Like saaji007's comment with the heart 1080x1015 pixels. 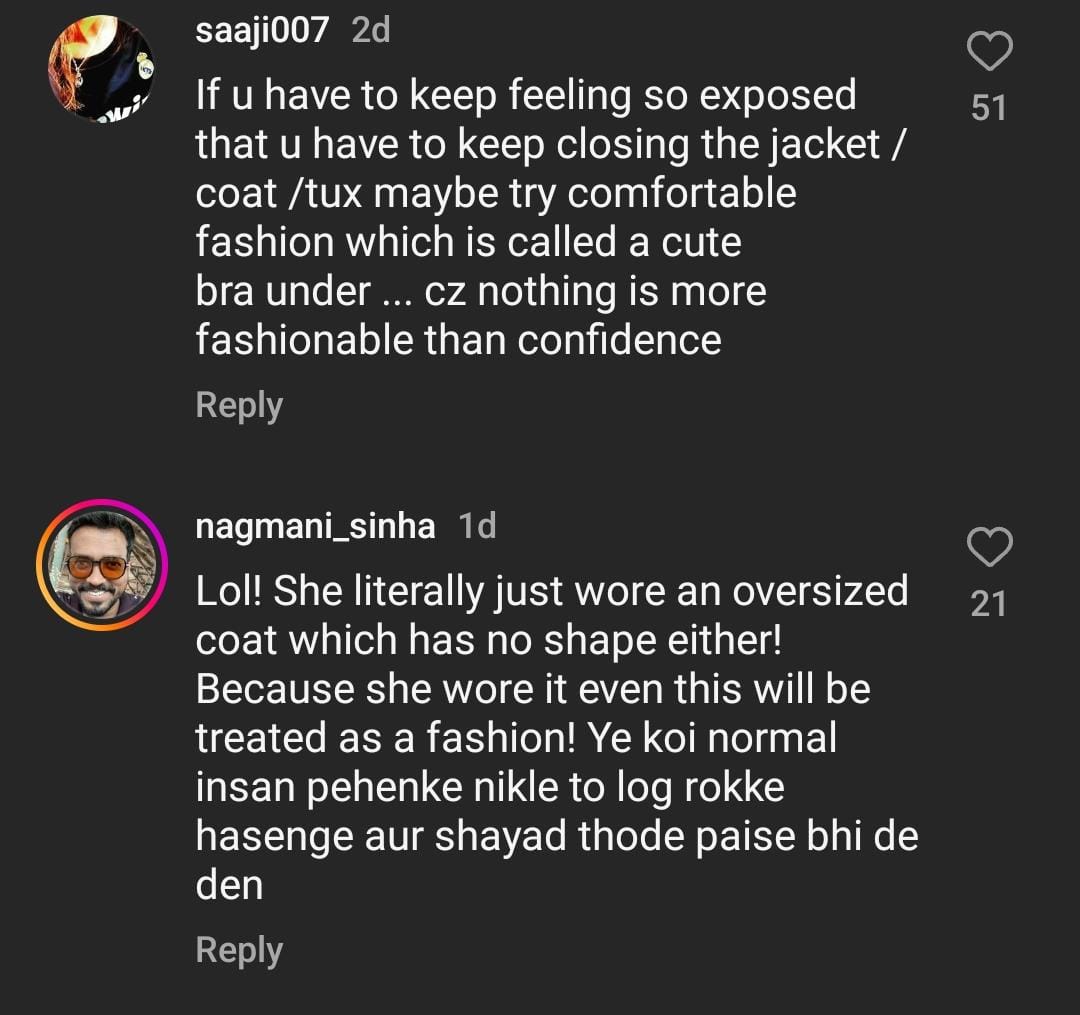(990, 52)
